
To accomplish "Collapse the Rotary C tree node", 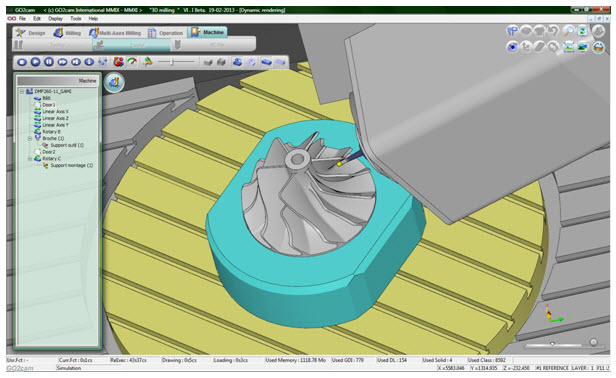I will 29,159.
